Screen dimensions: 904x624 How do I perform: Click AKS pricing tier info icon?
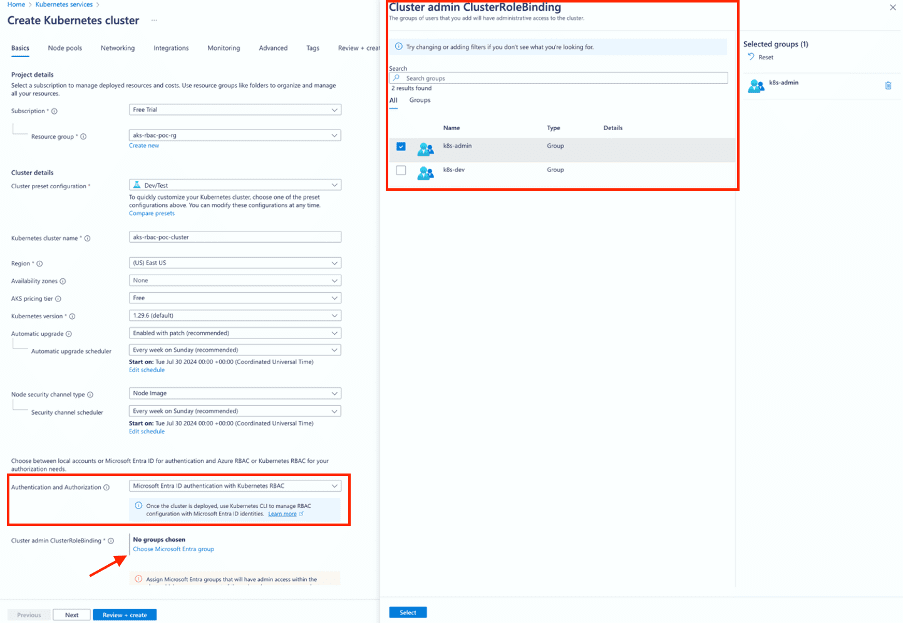(x=58, y=299)
